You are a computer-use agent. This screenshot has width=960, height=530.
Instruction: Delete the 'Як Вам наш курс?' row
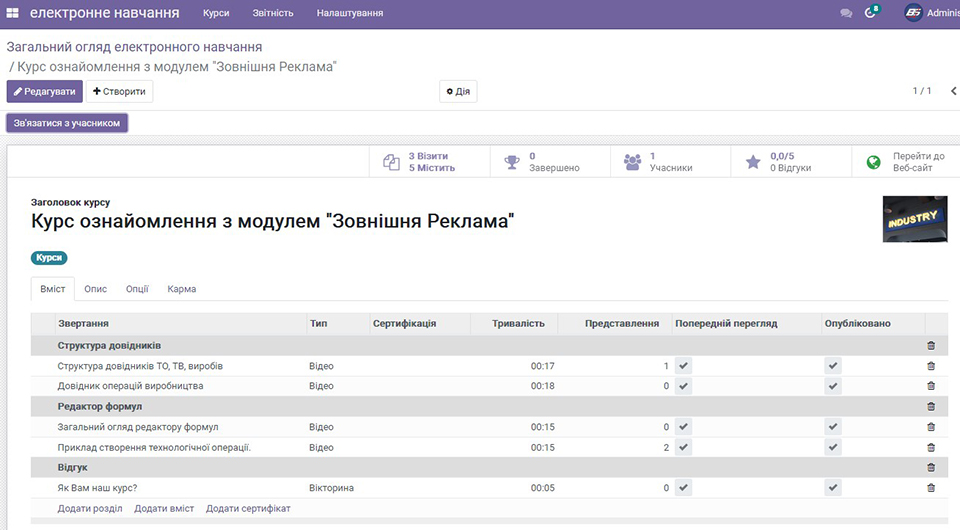(x=931, y=488)
